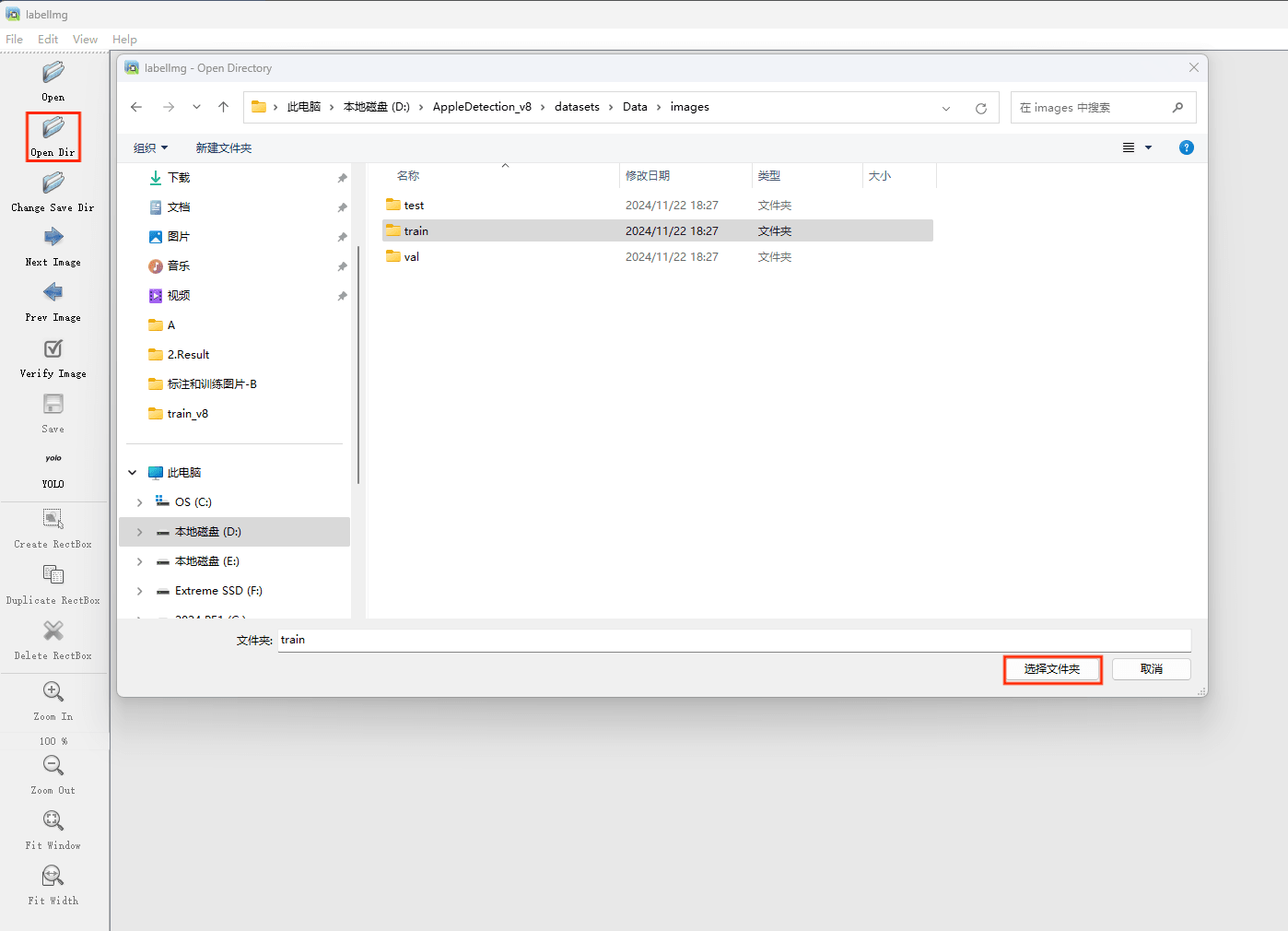Switch annotation format via YOLO icon
The height and width of the screenshot is (931, 1288).
pyautogui.click(x=53, y=459)
